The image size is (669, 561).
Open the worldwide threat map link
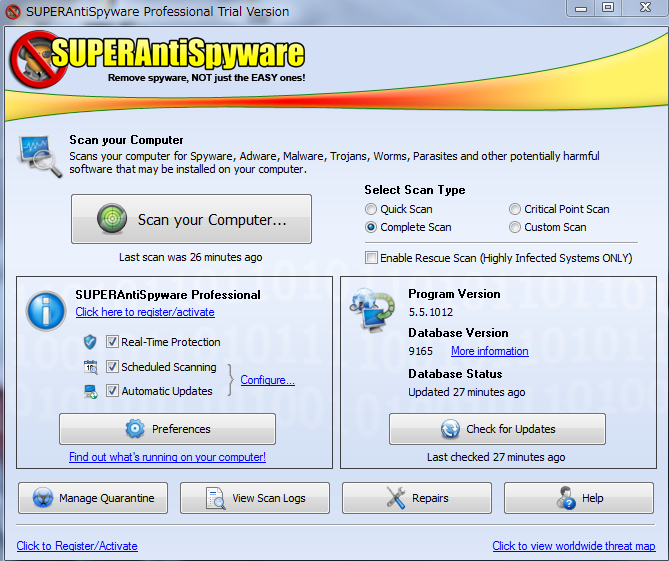[573, 546]
